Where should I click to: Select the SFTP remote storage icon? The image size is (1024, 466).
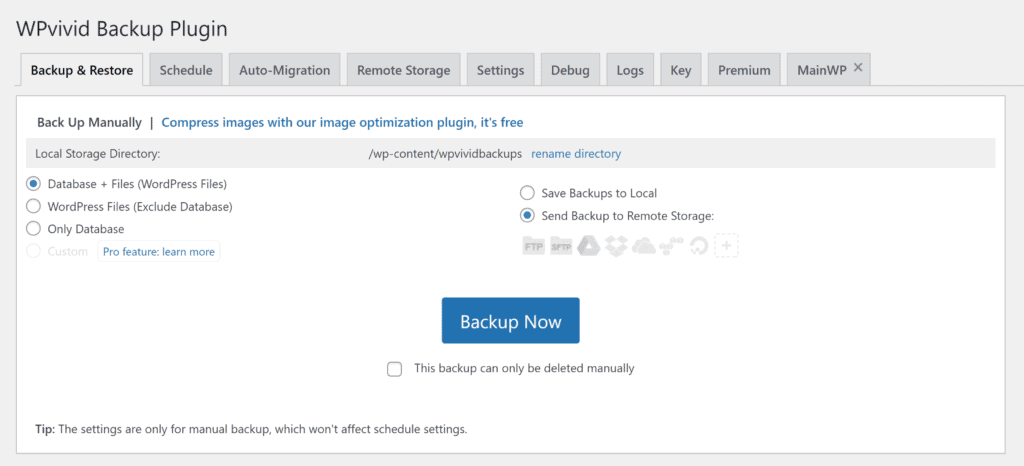[561, 247]
